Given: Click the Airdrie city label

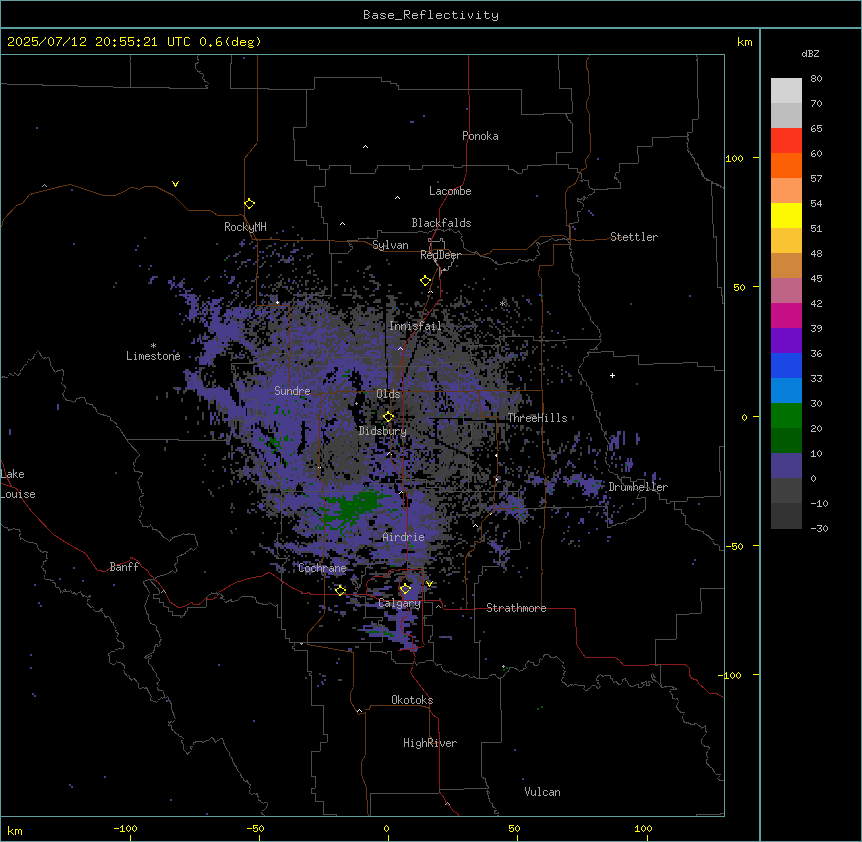Looking at the screenshot, I should point(404,537).
